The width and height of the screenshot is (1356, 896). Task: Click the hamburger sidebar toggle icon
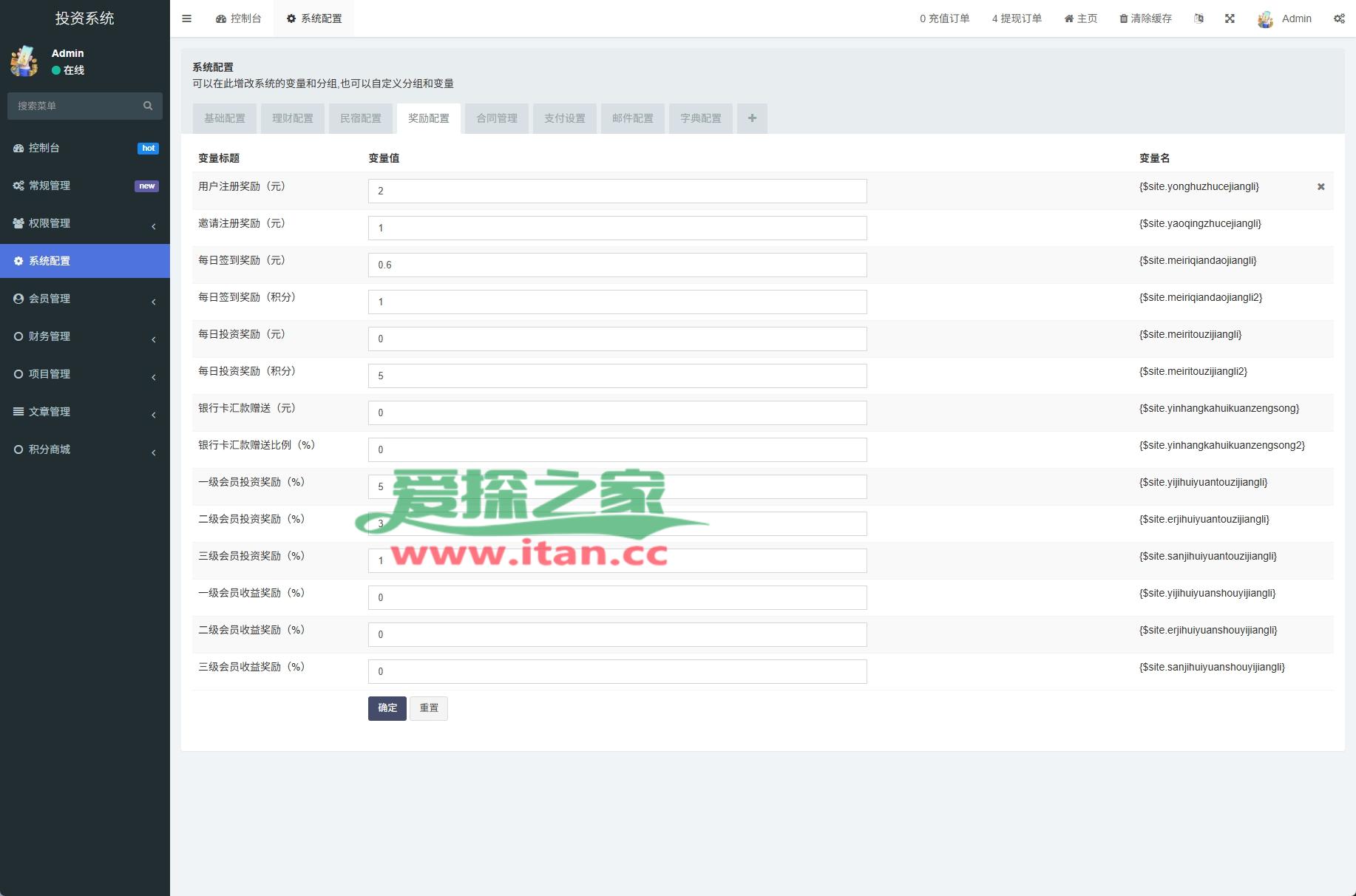(x=186, y=18)
